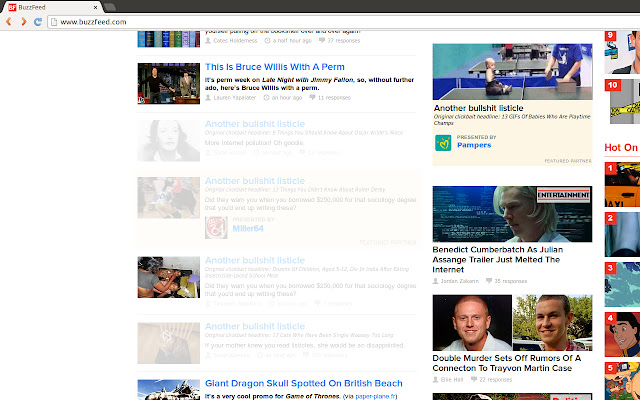Click the BuzzFeed favicon on the tab
Screen dimensions: 640x400
pos(12,7)
